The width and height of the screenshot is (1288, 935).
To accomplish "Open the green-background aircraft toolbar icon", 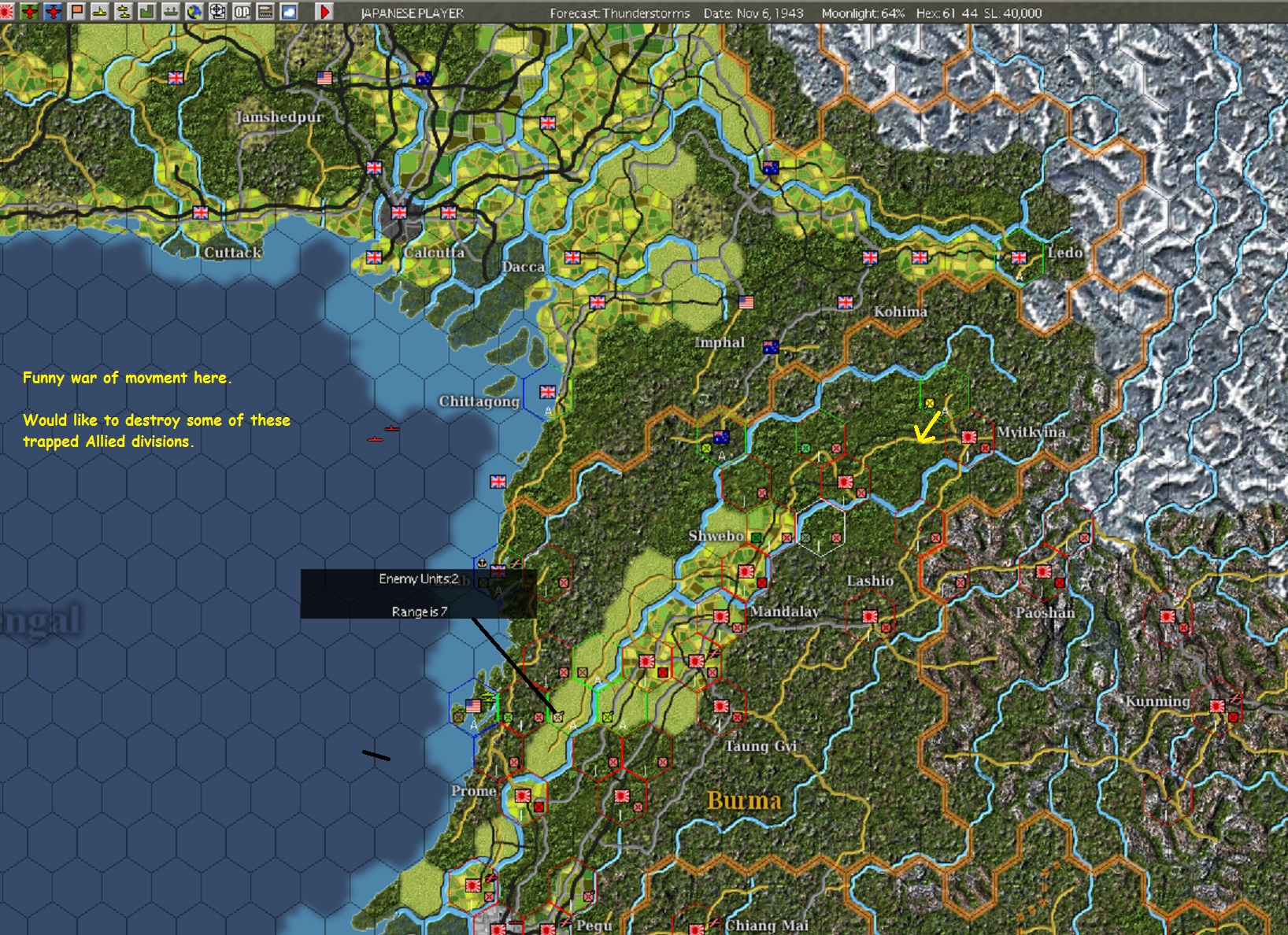I will [x=30, y=12].
